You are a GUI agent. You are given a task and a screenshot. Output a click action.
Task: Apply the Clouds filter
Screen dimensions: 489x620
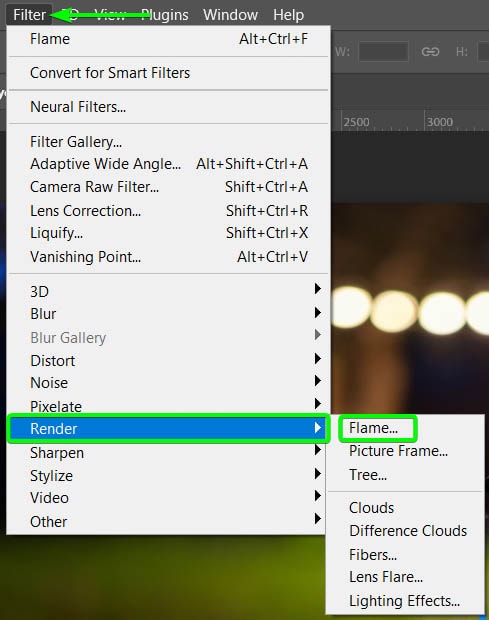click(x=372, y=508)
